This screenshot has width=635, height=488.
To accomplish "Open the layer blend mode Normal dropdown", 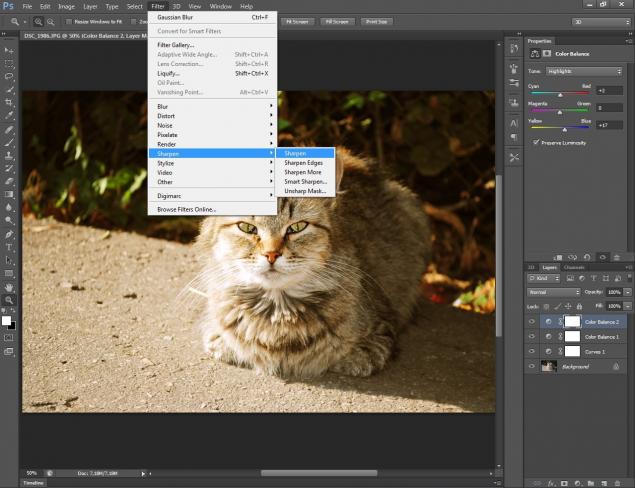I will 553,292.
